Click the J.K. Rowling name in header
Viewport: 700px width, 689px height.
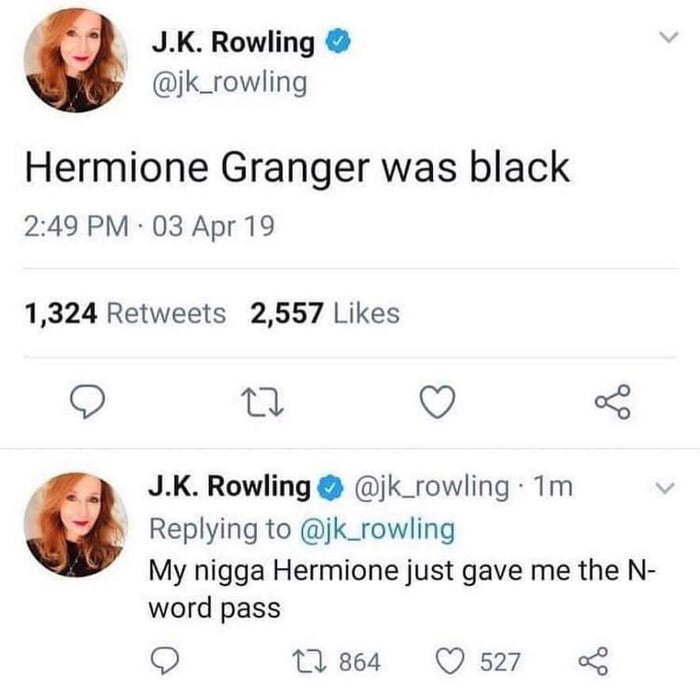[x=233, y=43]
